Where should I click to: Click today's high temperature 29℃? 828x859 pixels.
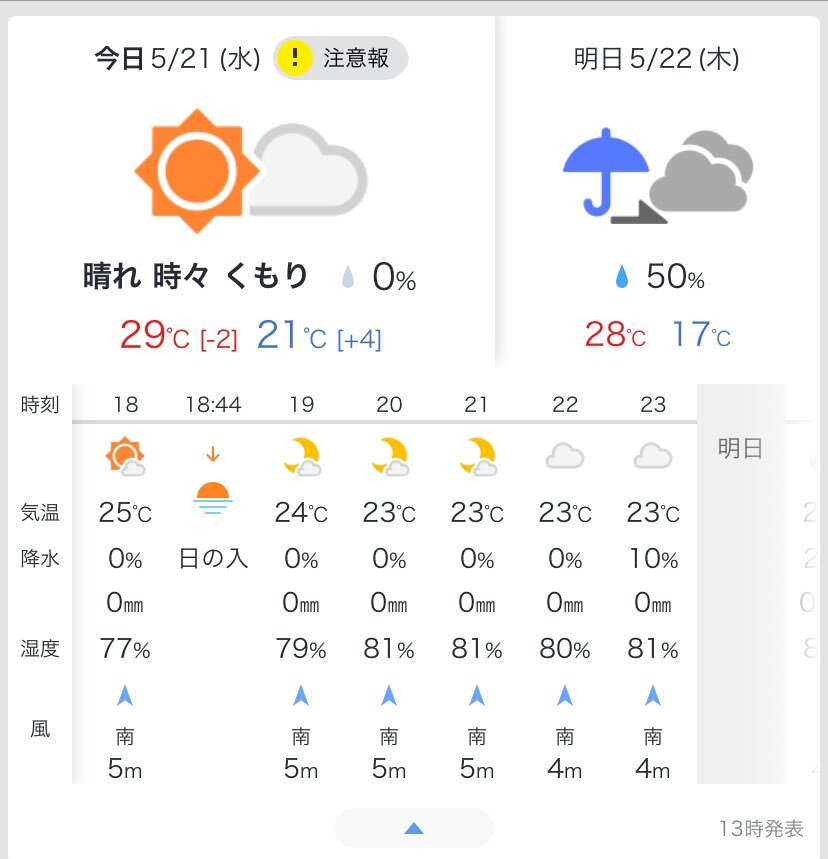tap(155, 335)
